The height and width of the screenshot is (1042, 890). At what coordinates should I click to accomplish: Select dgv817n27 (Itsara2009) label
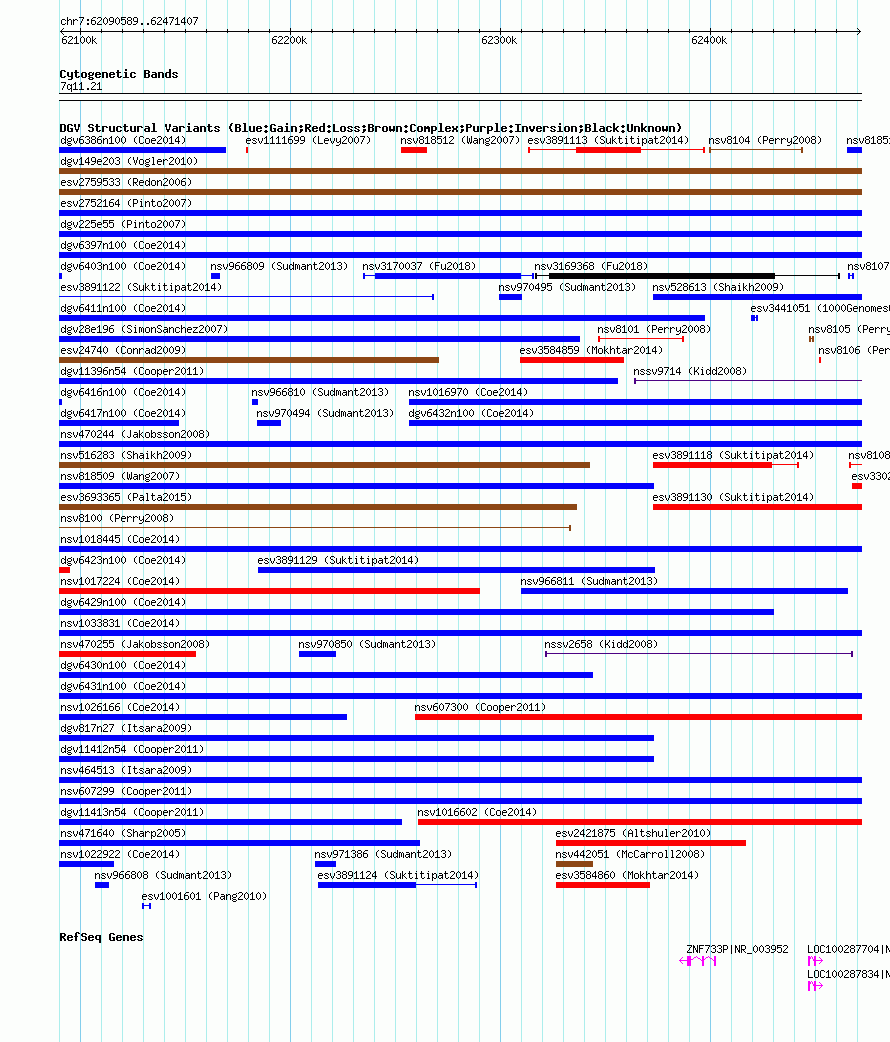(x=126, y=728)
